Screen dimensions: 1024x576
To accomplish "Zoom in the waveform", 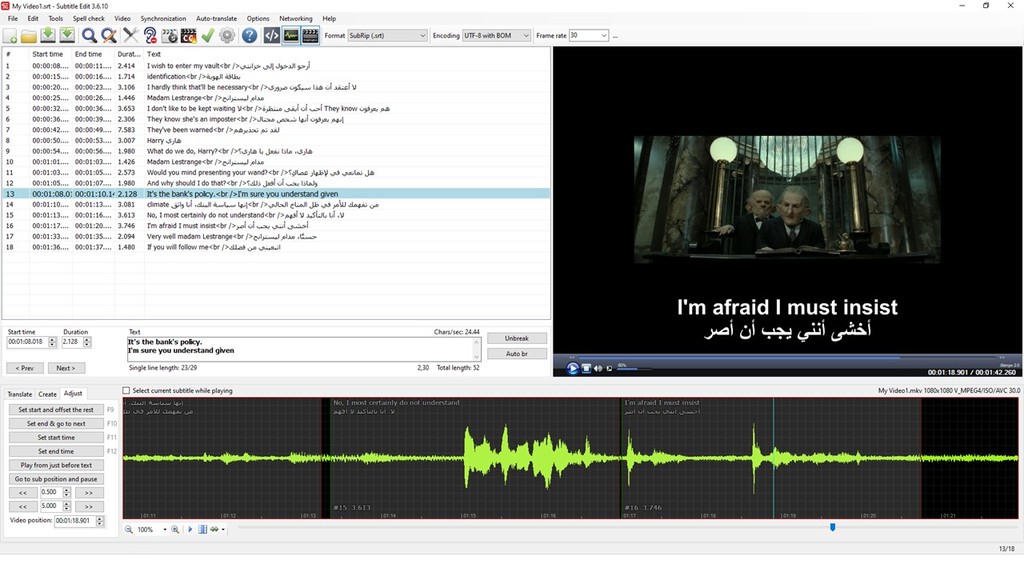I will pos(175,530).
